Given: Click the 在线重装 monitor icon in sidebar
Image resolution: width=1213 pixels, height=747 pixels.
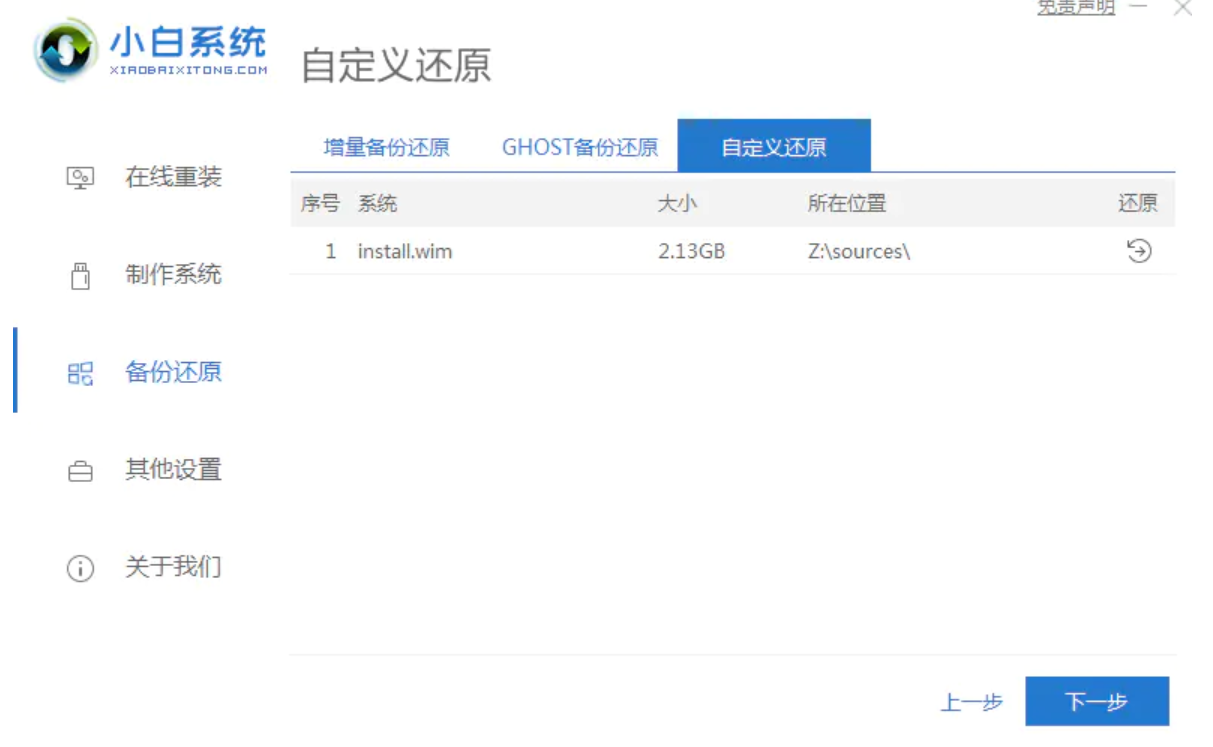Looking at the screenshot, I should tap(80, 178).
